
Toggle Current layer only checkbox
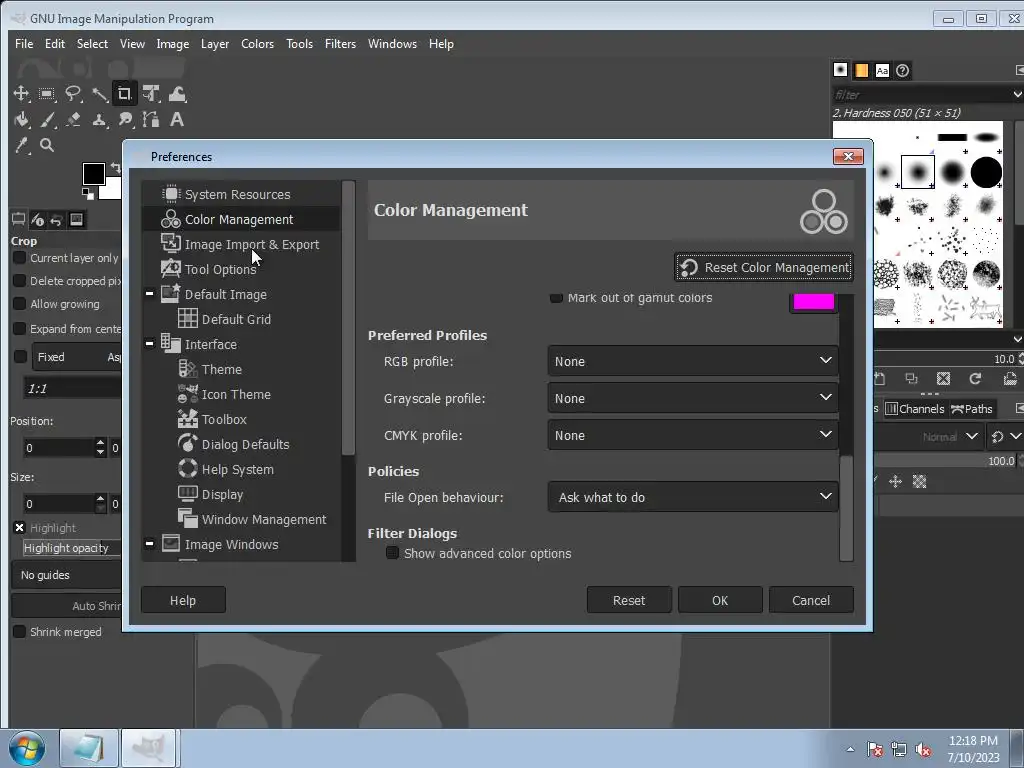(x=20, y=258)
